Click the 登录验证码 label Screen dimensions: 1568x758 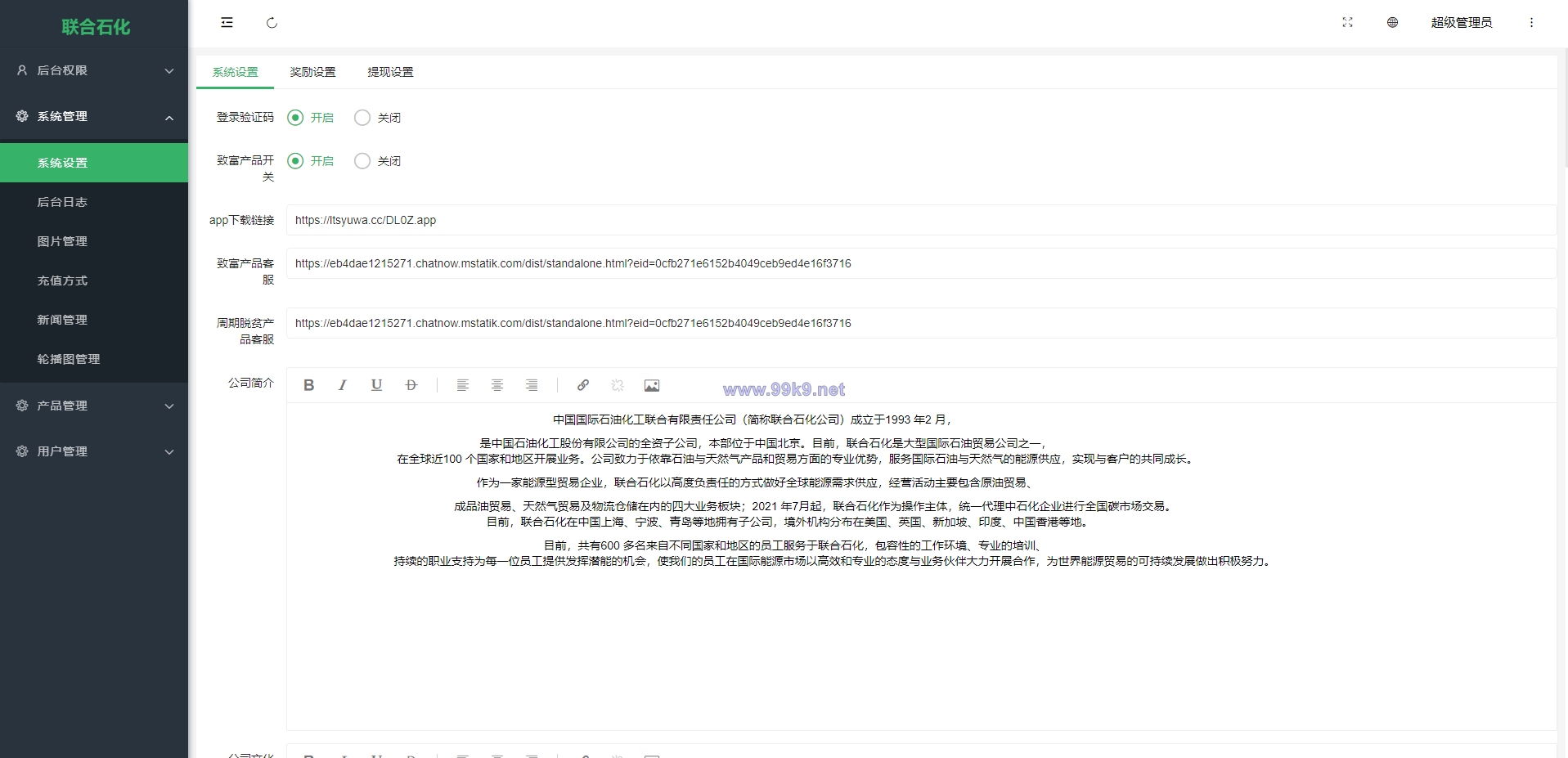coord(245,118)
